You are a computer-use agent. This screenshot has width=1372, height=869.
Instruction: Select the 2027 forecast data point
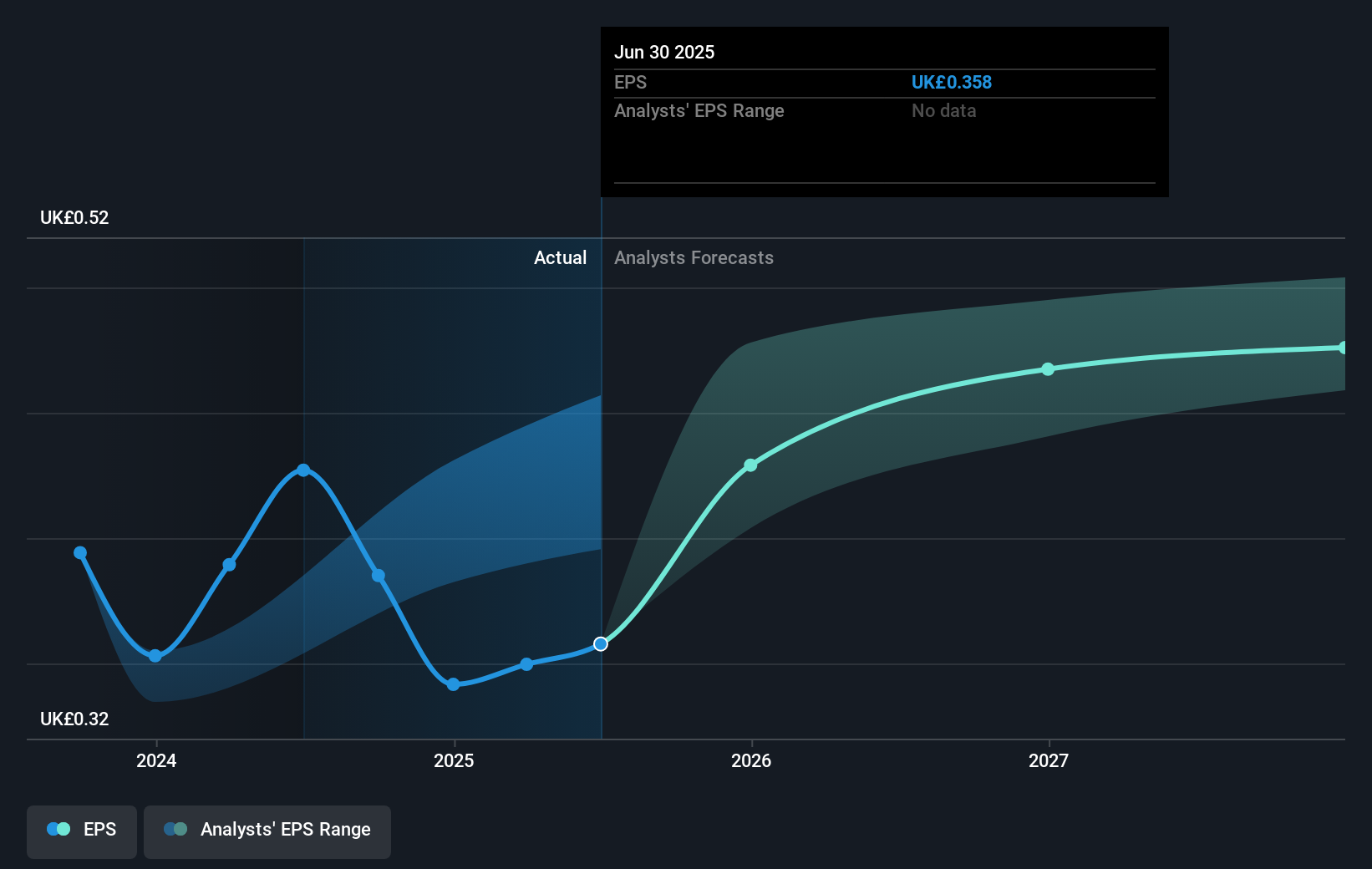(1047, 370)
